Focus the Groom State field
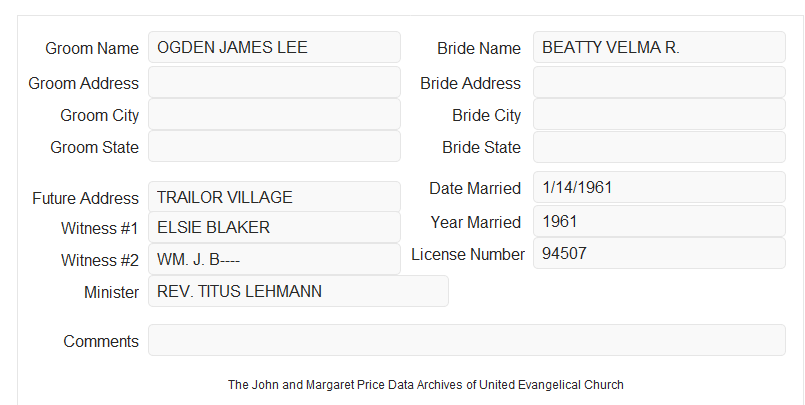The height and width of the screenshot is (405, 805). click(x=274, y=146)
